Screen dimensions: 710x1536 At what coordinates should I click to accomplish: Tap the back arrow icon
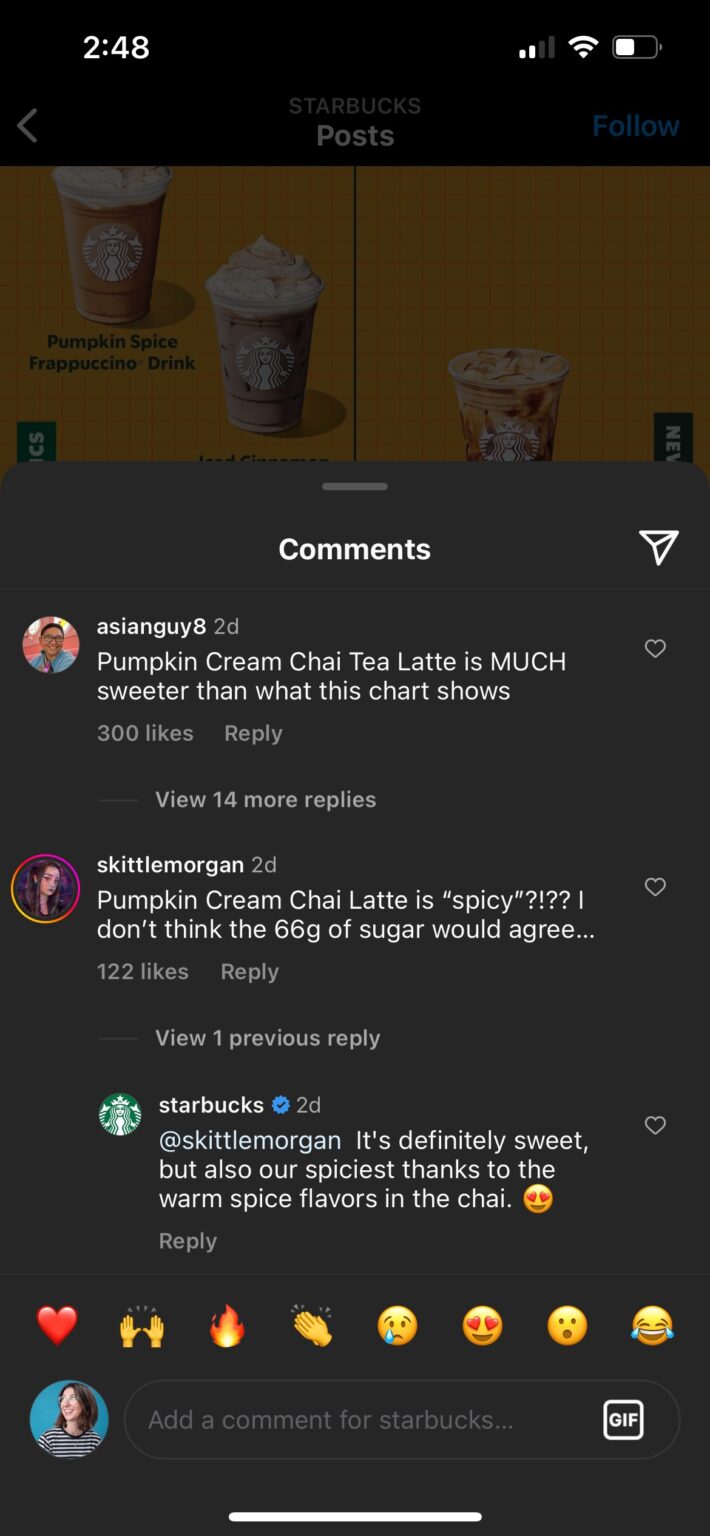[28, 126]
